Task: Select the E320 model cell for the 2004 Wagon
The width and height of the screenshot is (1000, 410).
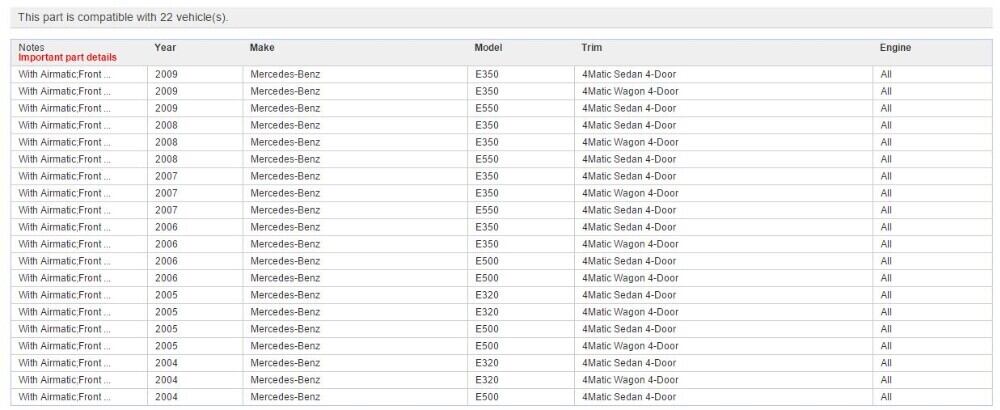Action: (487, 380)
